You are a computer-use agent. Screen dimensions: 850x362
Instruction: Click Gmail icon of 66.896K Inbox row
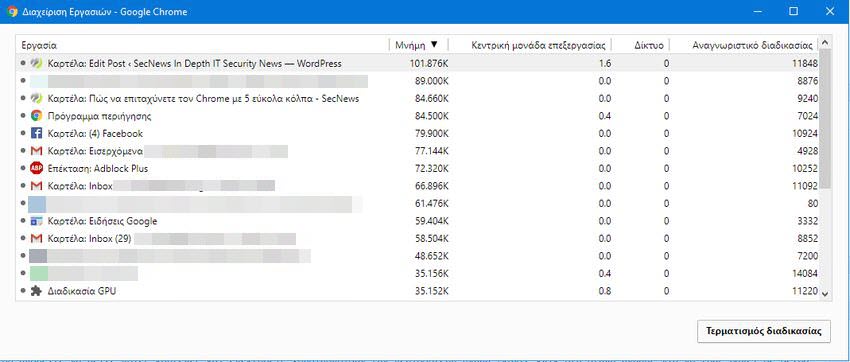coord(36,186)
